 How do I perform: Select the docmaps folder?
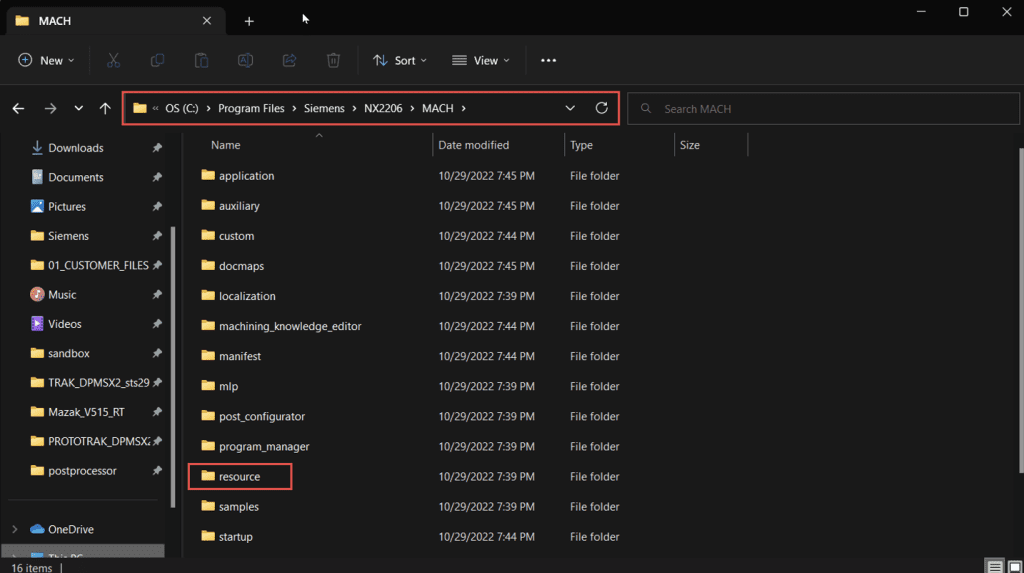click(x=232, y=266)
